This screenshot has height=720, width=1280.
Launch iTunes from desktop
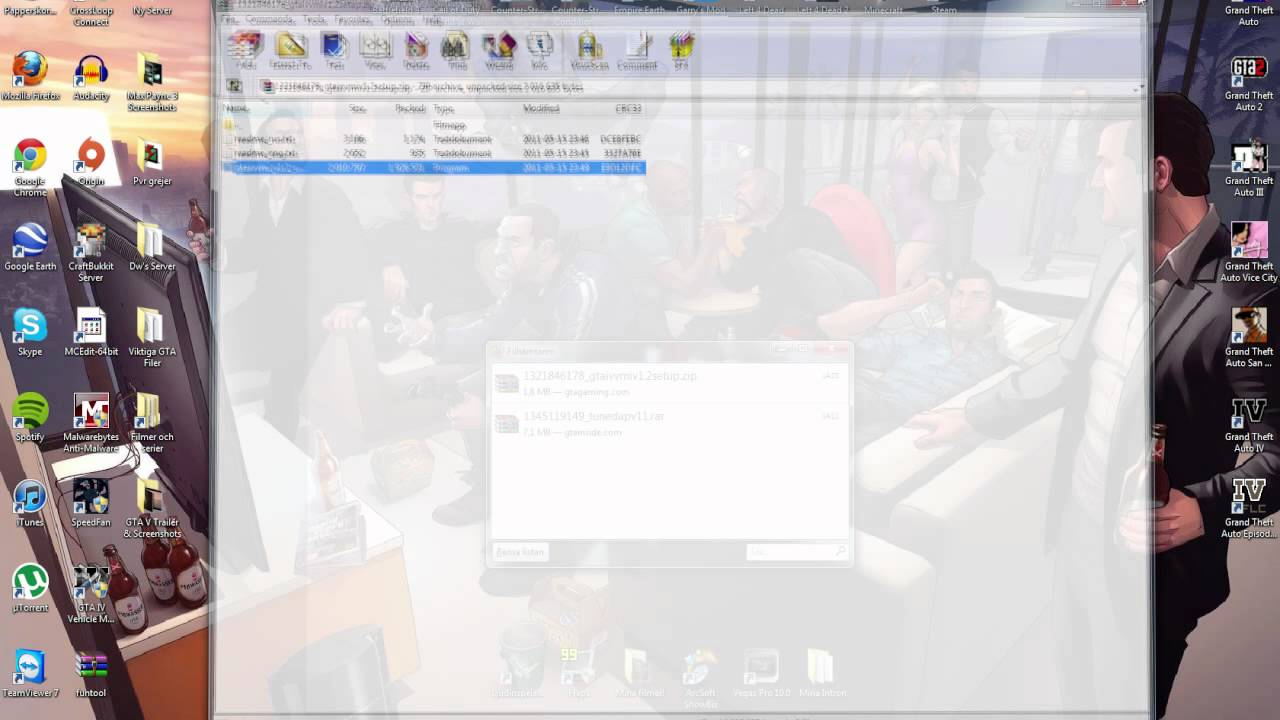tap(30, 502)
